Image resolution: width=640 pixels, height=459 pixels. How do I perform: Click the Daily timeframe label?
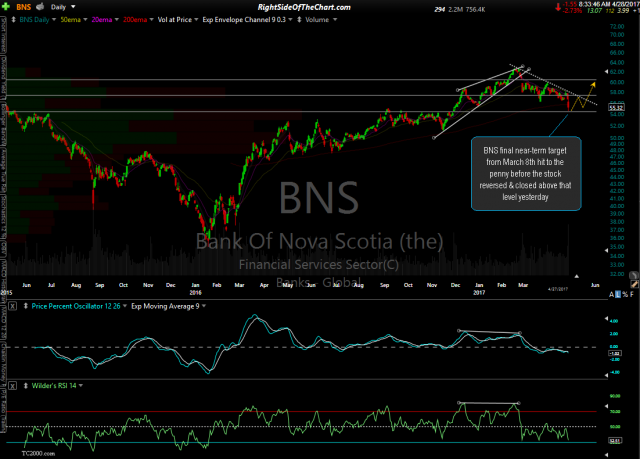tap(58, 7)
